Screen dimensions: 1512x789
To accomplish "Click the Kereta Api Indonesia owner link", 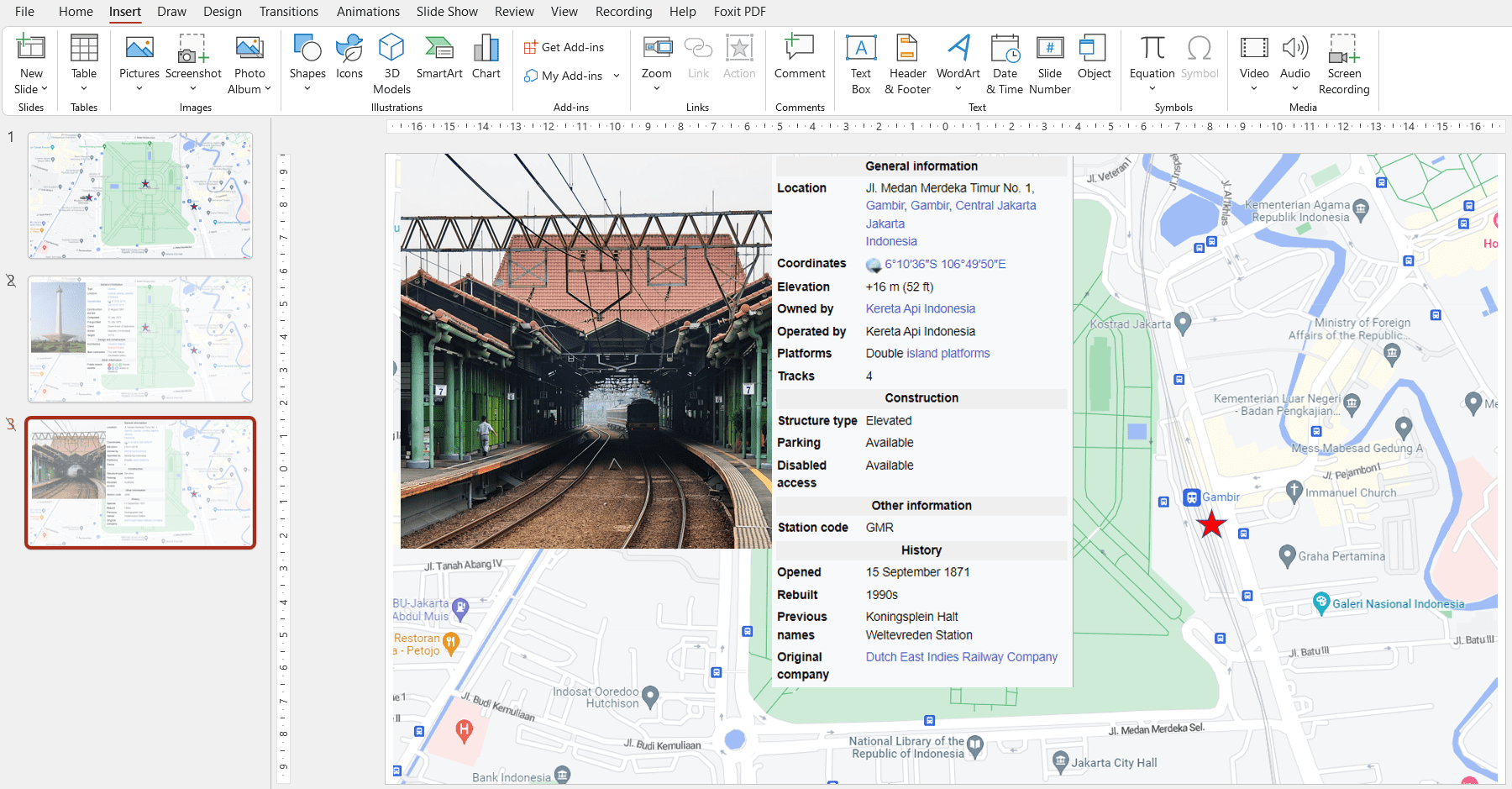I will pos(921,308).
